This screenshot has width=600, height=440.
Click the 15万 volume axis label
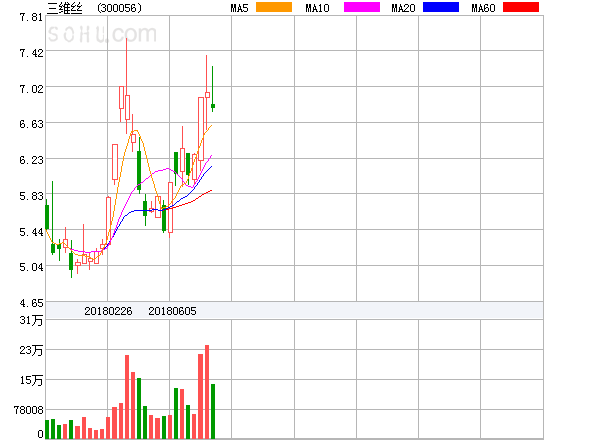coord(31,380)
